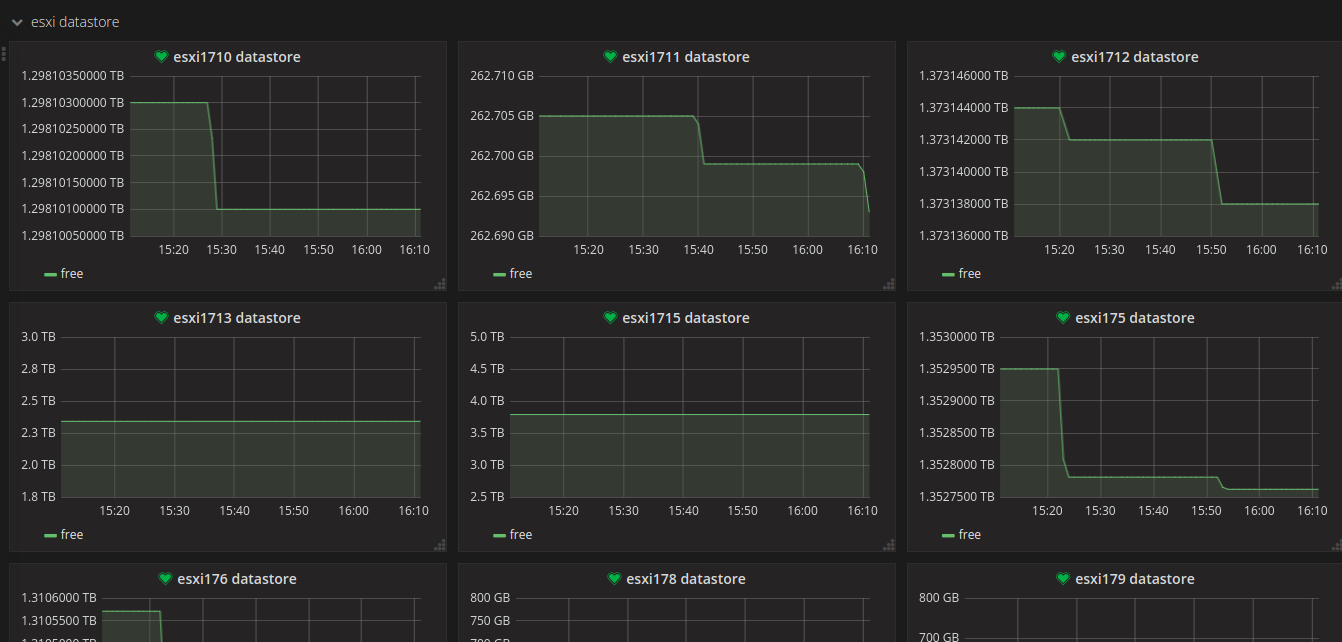Click 16:10 time label in esxi175 chart
Image resolution: width=1342 pixels, height=642 pixels.
pyautogui.click(x=1312, y=510)
